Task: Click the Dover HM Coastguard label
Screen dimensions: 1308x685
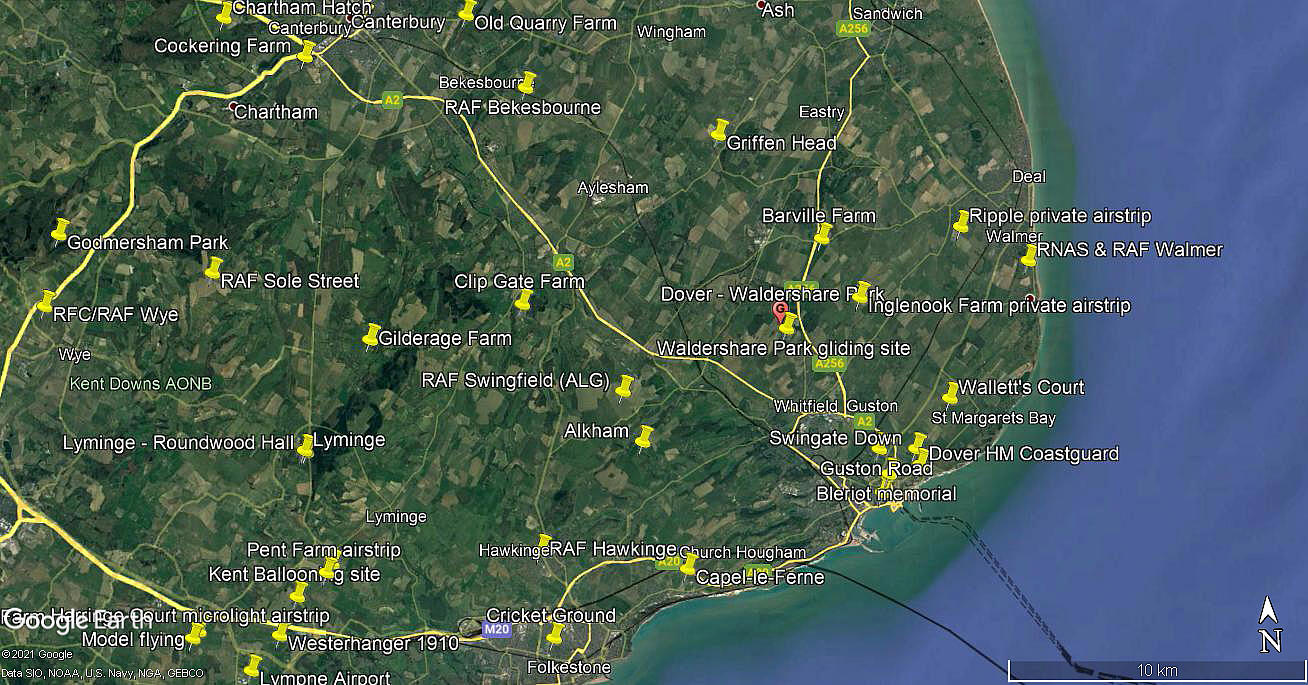Action: (x=1024, y=454)
